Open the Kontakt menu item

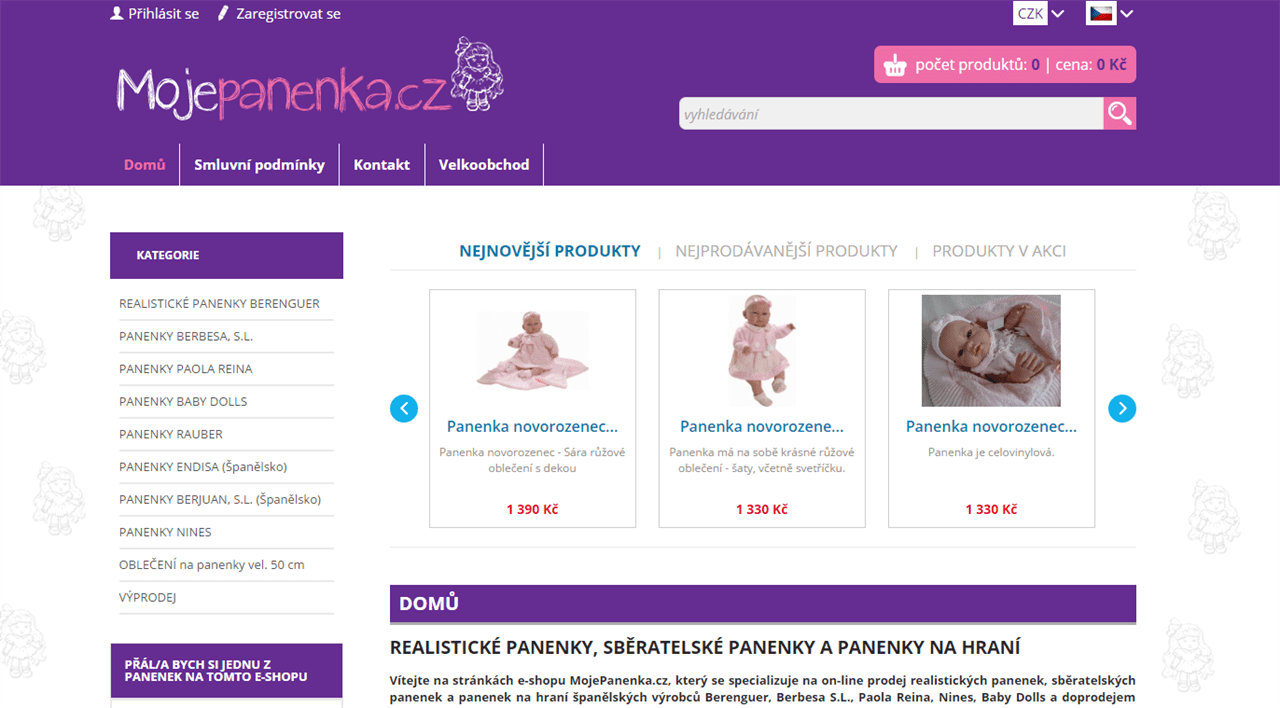pyautogui.click(x=382, y=165)
